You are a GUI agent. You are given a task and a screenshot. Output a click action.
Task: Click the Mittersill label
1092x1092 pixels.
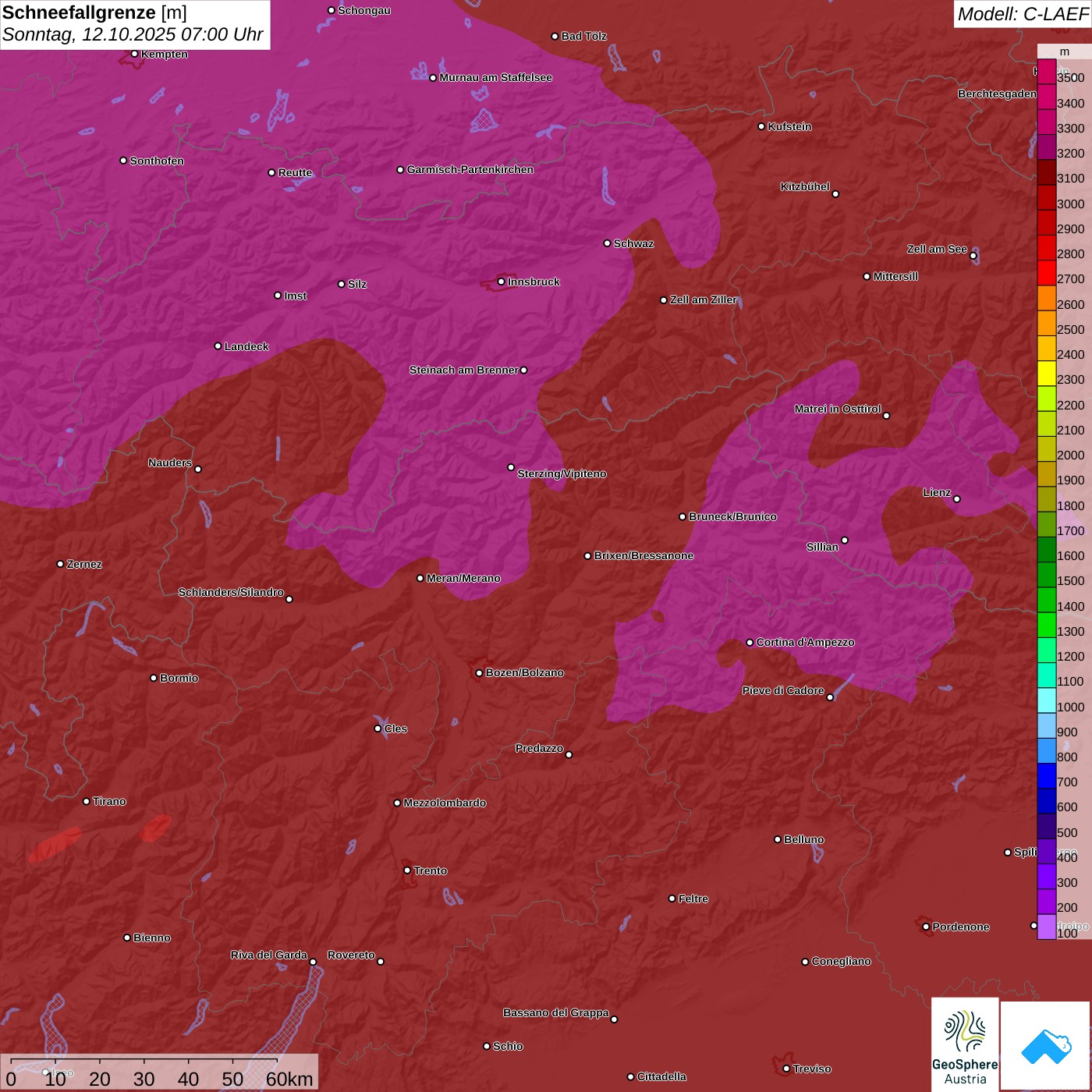point(895,277)
